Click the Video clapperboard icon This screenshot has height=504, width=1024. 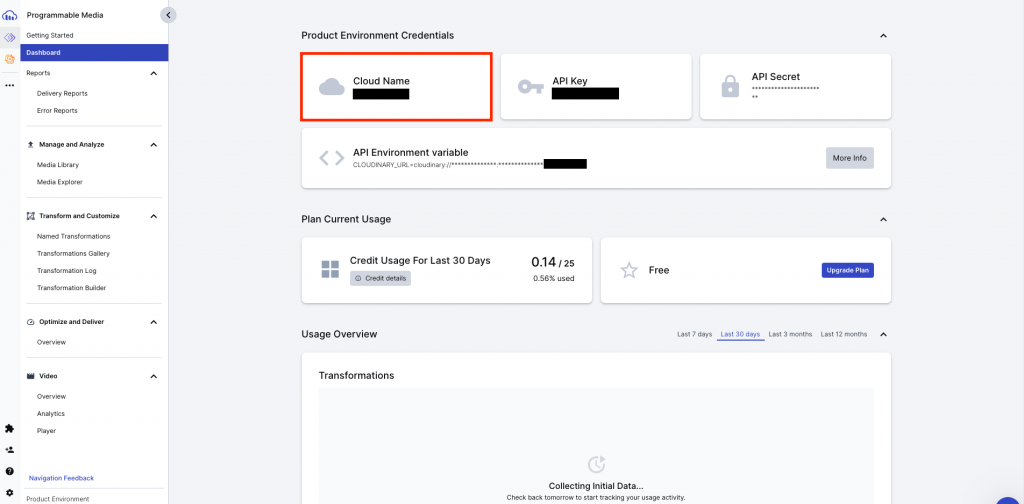click(30, 376)
